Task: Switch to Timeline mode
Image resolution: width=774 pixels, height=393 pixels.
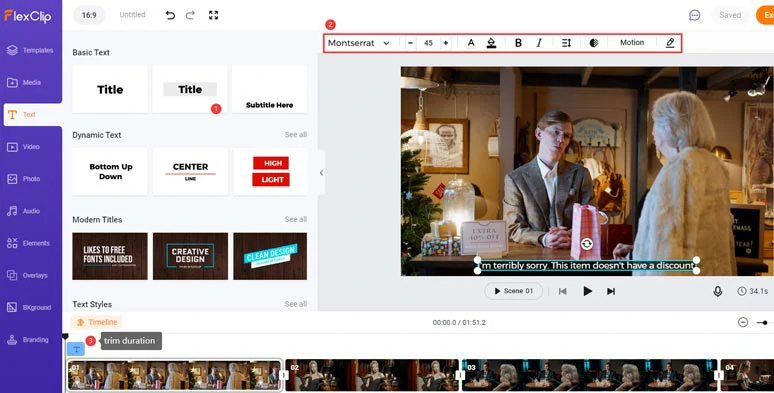Action: (97, 322)
